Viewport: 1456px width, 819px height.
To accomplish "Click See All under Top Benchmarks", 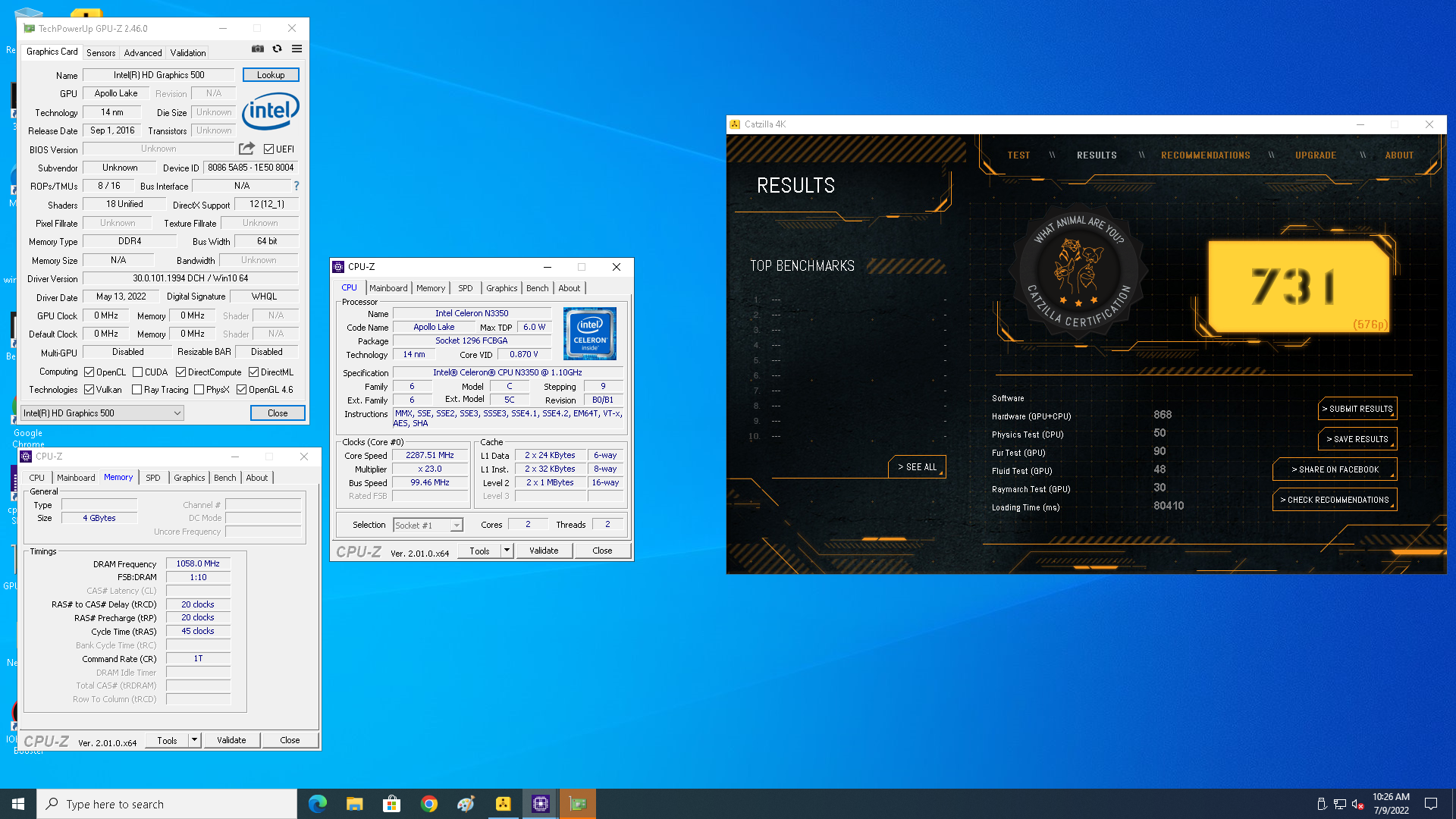I will point(917,467).
